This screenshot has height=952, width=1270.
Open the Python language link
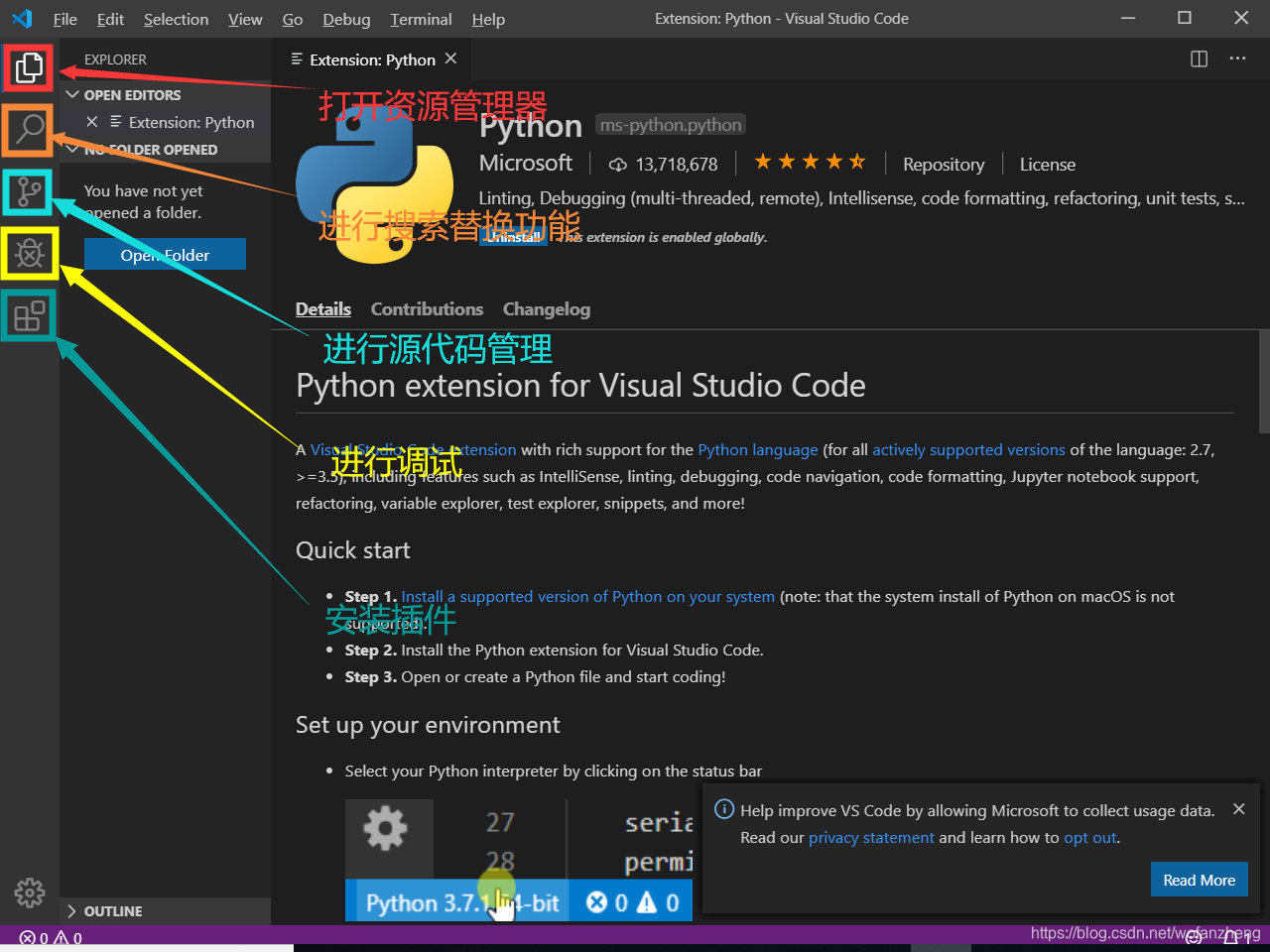pyautogui.click(x=758, y=450)
